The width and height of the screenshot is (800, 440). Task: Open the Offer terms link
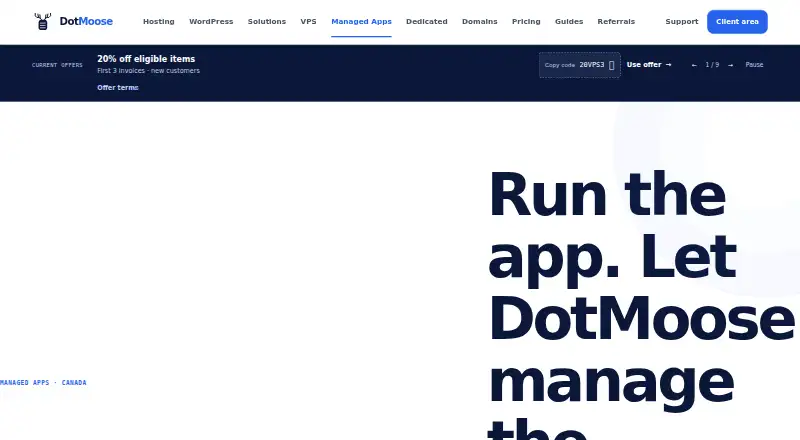coord(118,87)
